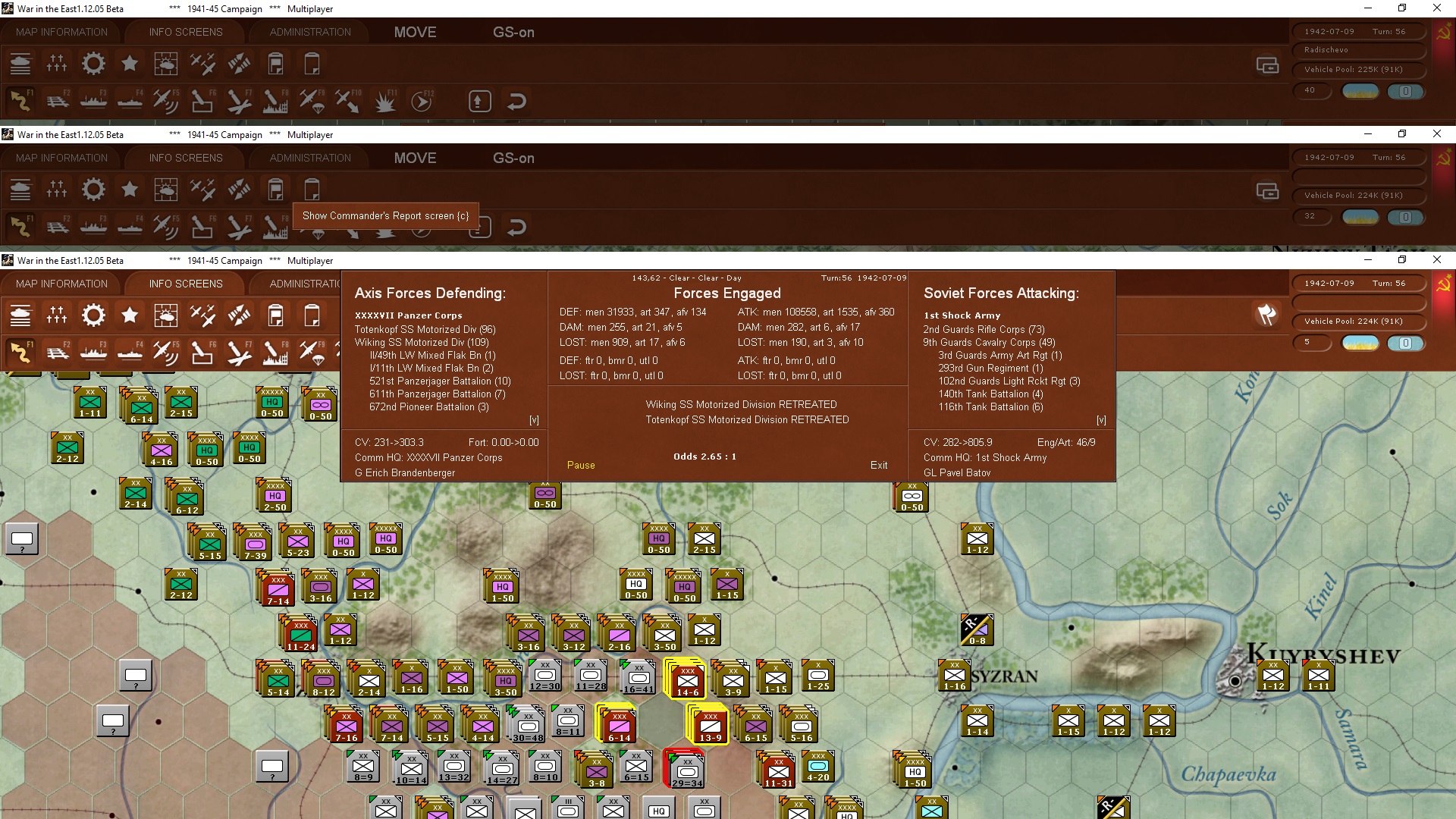Screen dimensions: 1456x819
Task: Click GL Pavel Batov commander name
Action: (x=957, y=472)
